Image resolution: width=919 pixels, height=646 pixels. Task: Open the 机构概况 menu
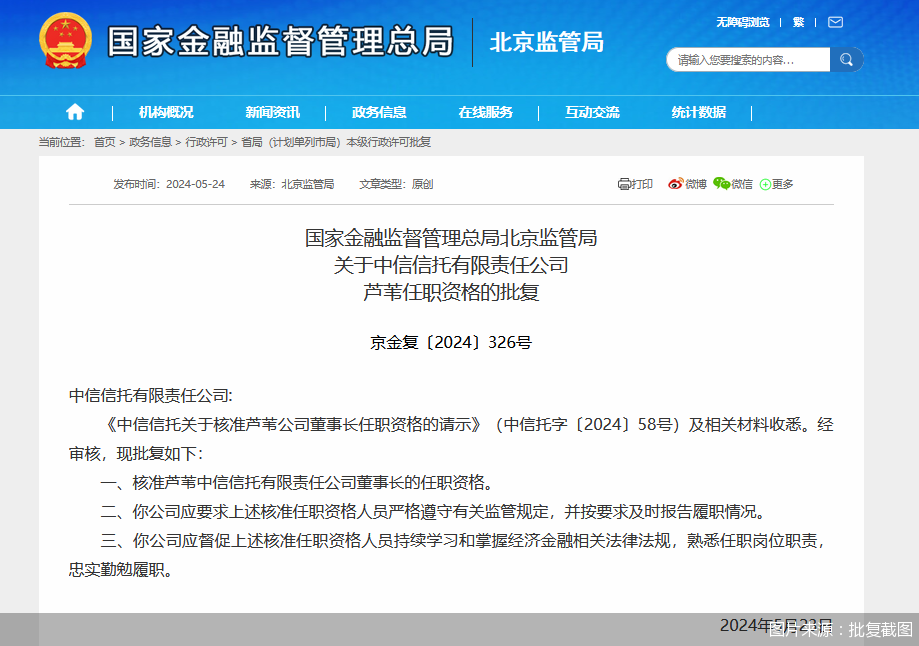click(x=166, y=112)
